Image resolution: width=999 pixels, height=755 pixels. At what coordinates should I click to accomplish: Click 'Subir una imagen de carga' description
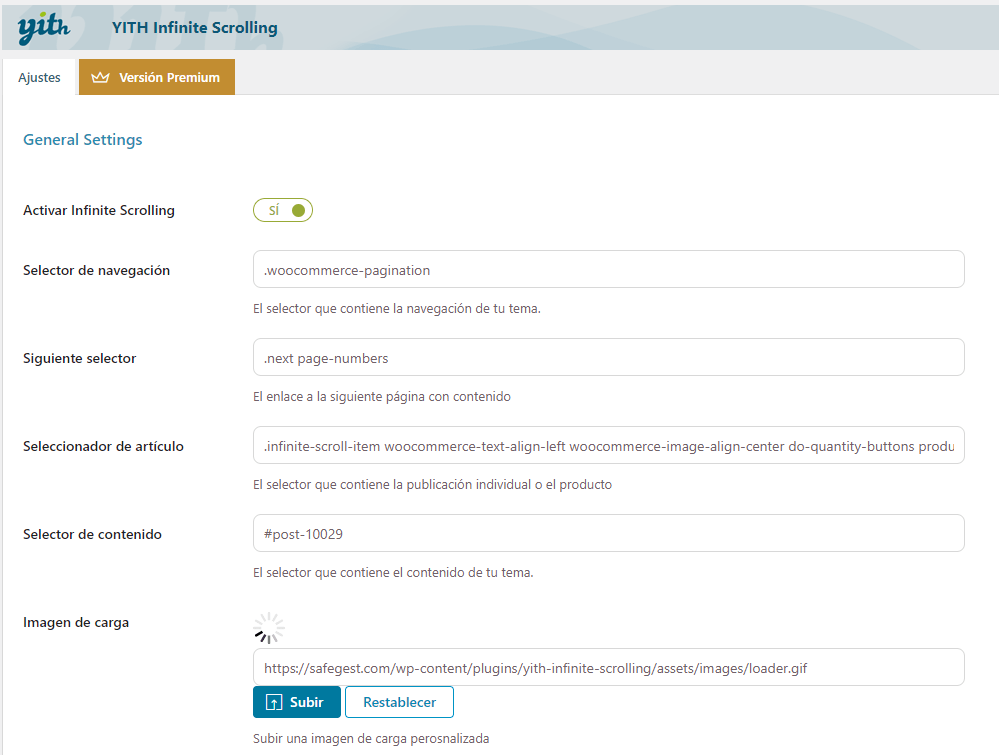(371, 738)
